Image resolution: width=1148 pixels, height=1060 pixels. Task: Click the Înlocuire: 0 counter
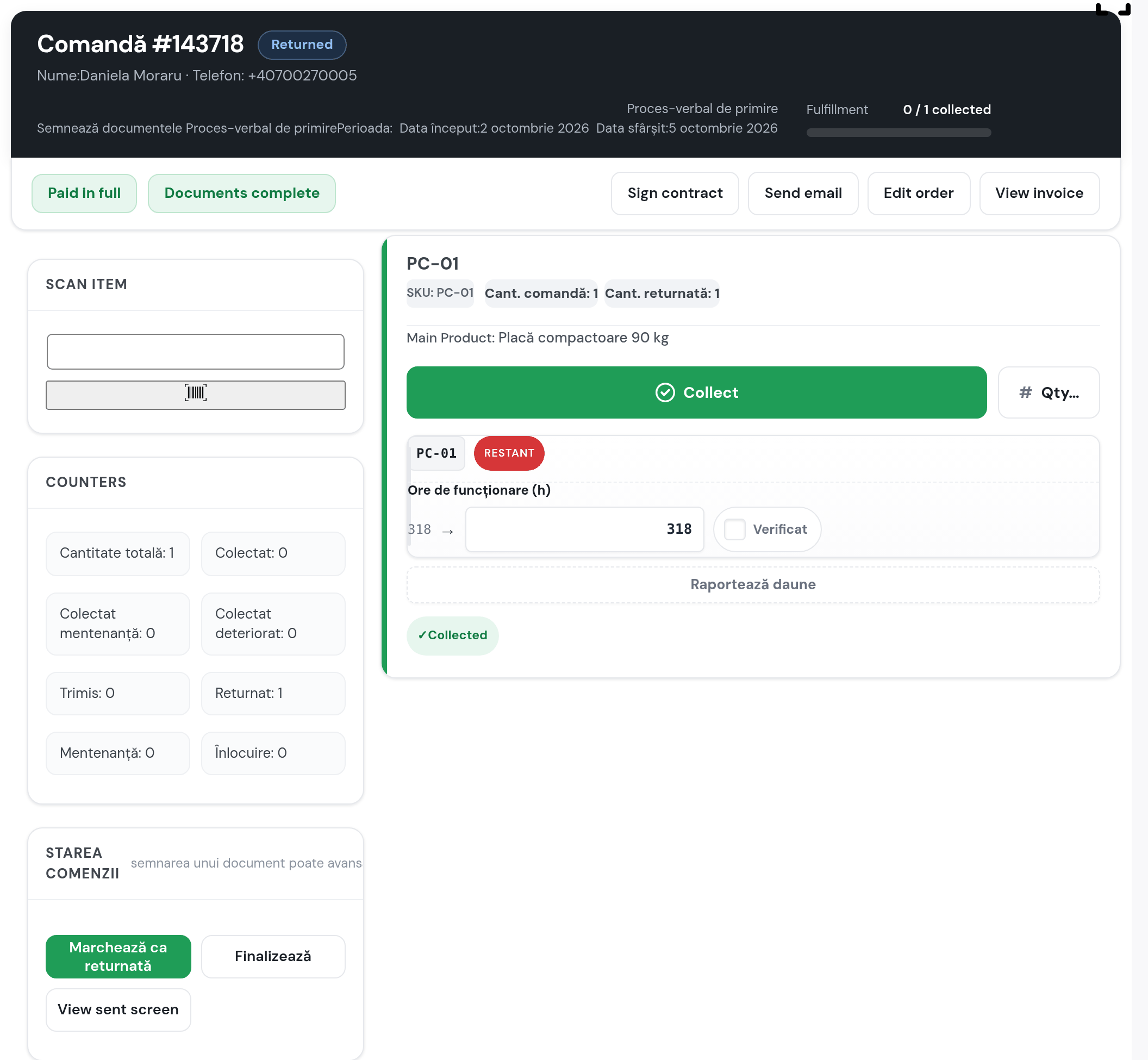(273, 753)
